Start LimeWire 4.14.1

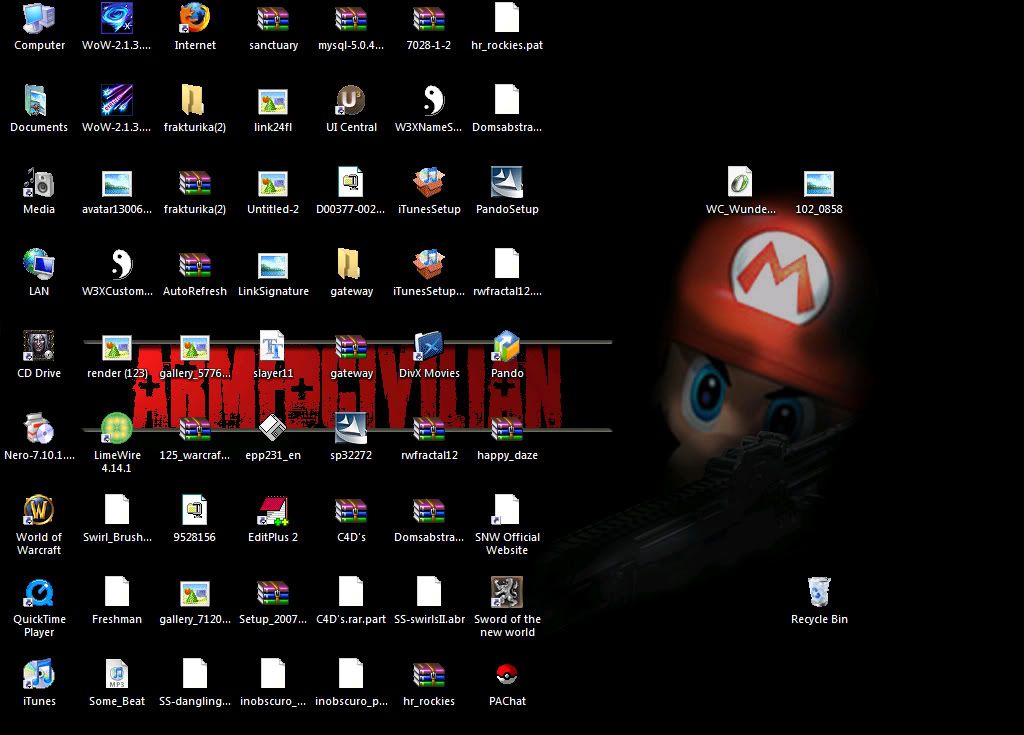pyautogui.click(x=117, y=429)
